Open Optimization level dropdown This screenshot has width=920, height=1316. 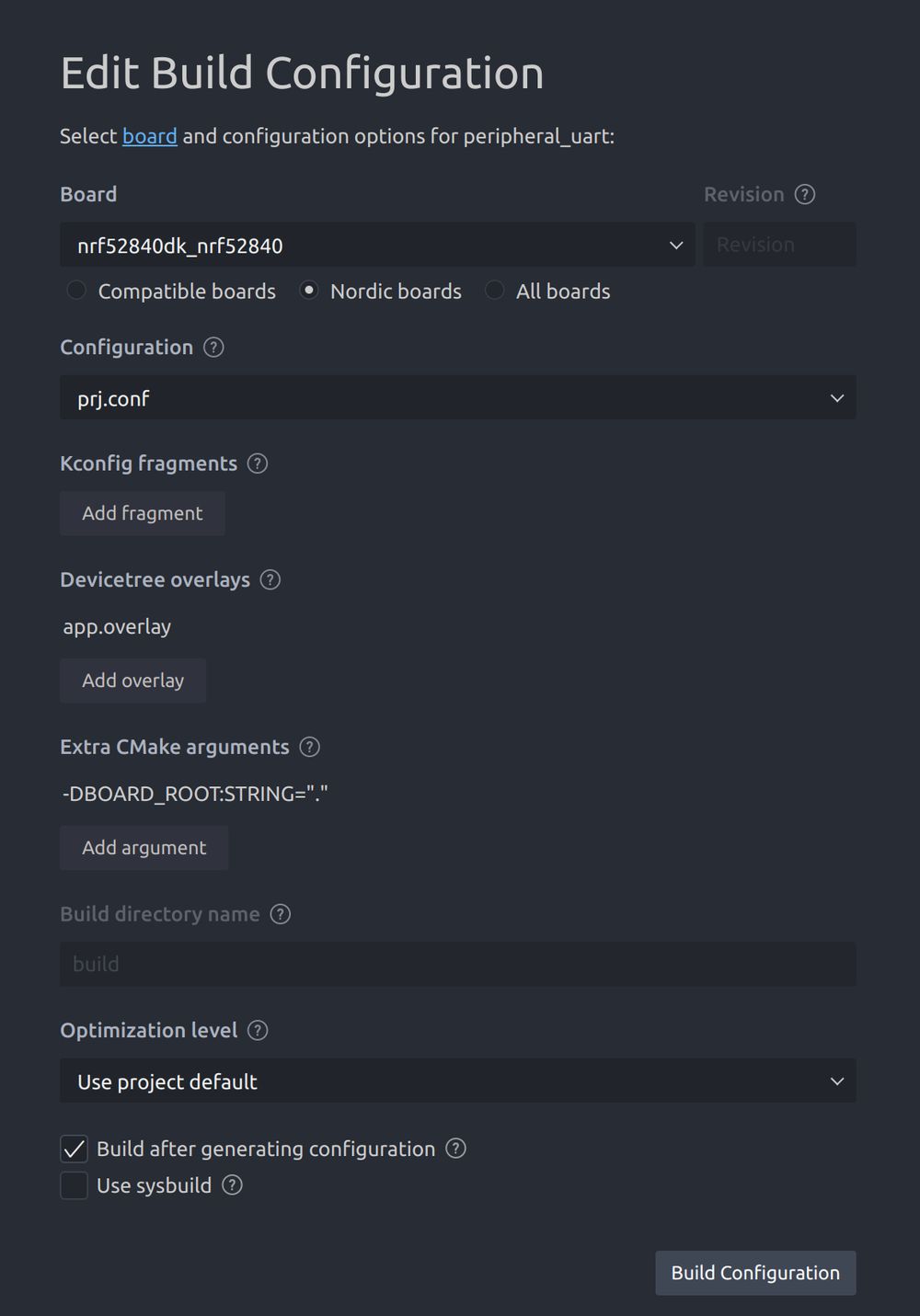point(457,1081)
